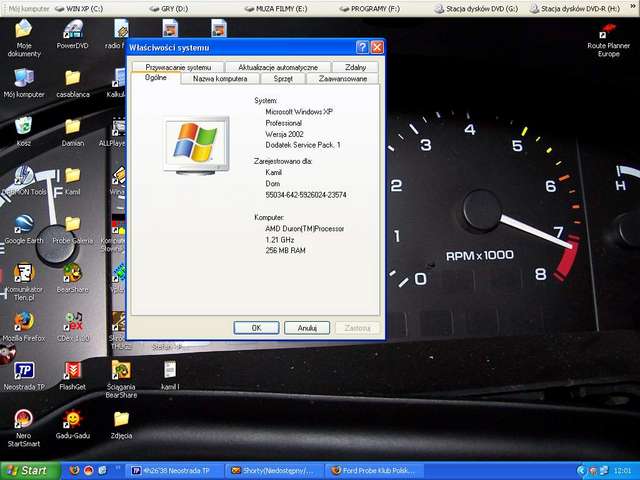Click the Dom text in dialog

(x=272, y=184)
